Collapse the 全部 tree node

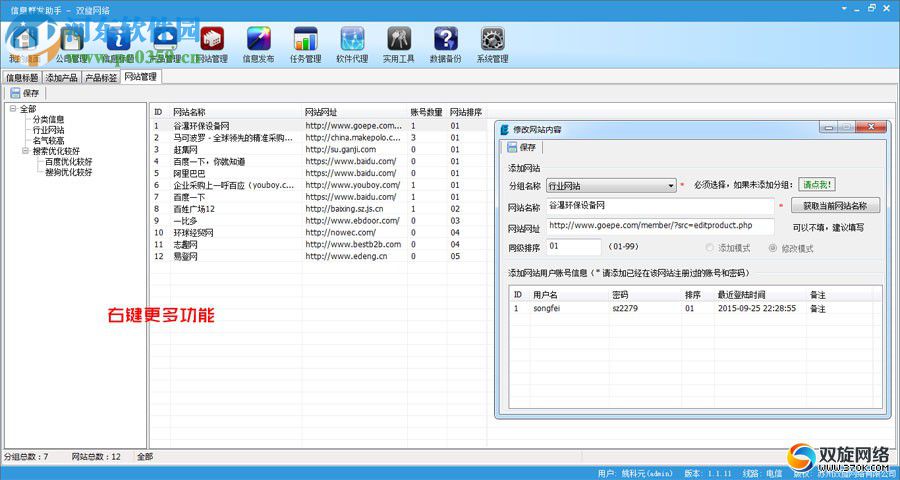(x=13, y=109)
